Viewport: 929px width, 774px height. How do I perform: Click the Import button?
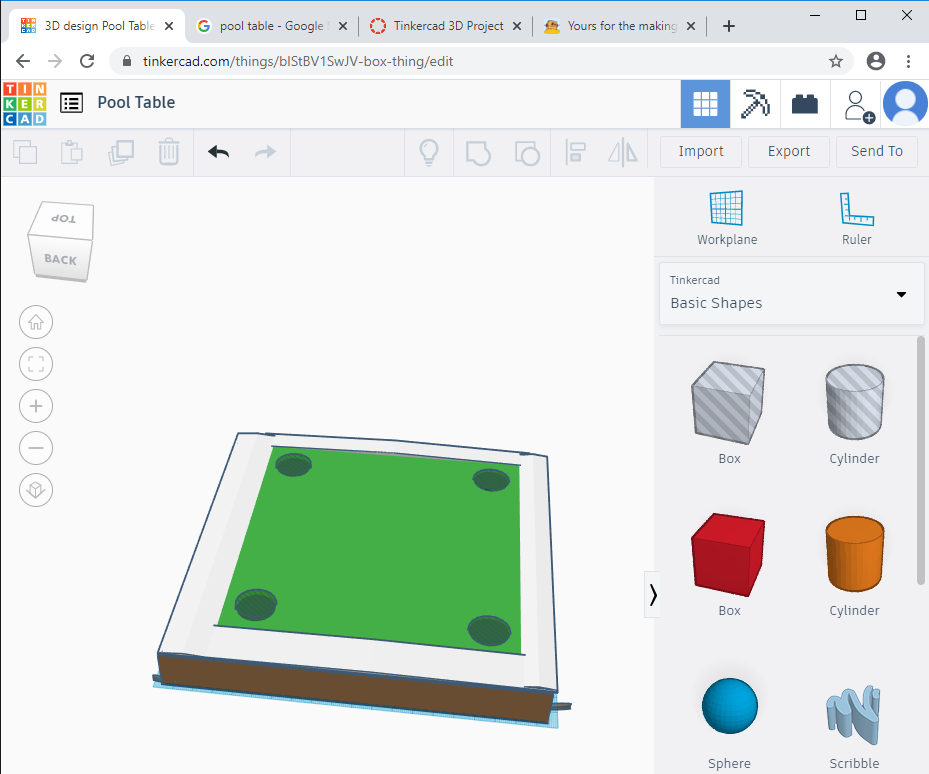click(701, 152)
